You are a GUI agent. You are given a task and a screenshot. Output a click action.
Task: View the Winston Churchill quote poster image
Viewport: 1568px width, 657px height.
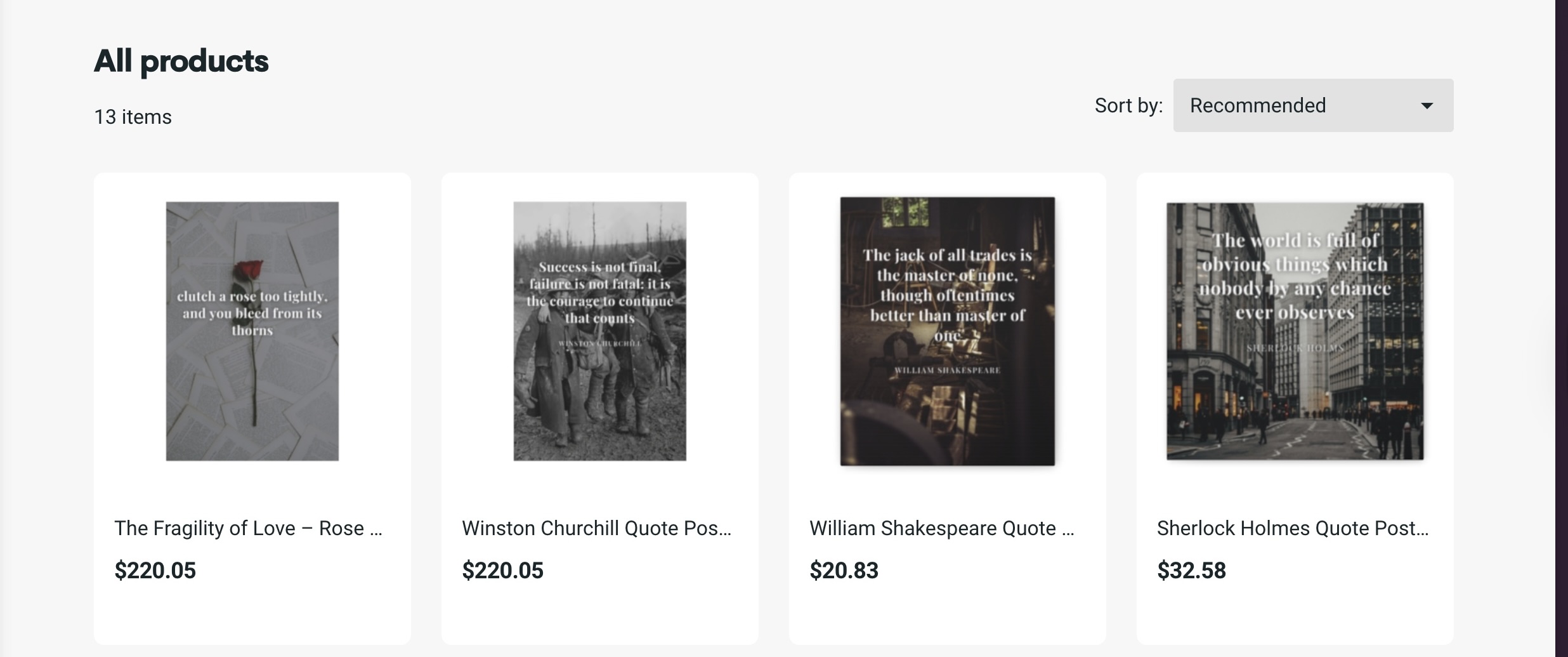pyautogui.click(x=599, y=329)
